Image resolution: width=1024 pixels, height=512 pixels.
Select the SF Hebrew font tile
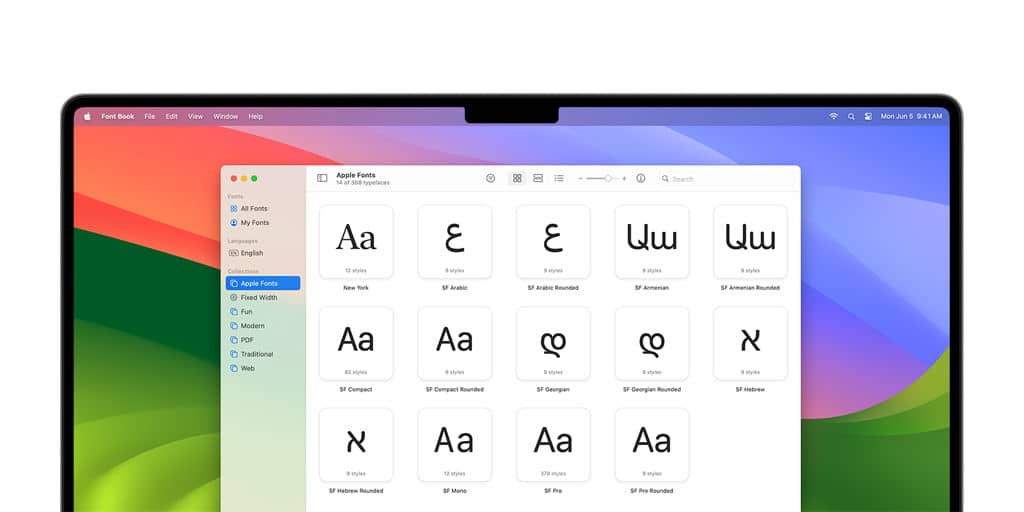tap(750, 344)
